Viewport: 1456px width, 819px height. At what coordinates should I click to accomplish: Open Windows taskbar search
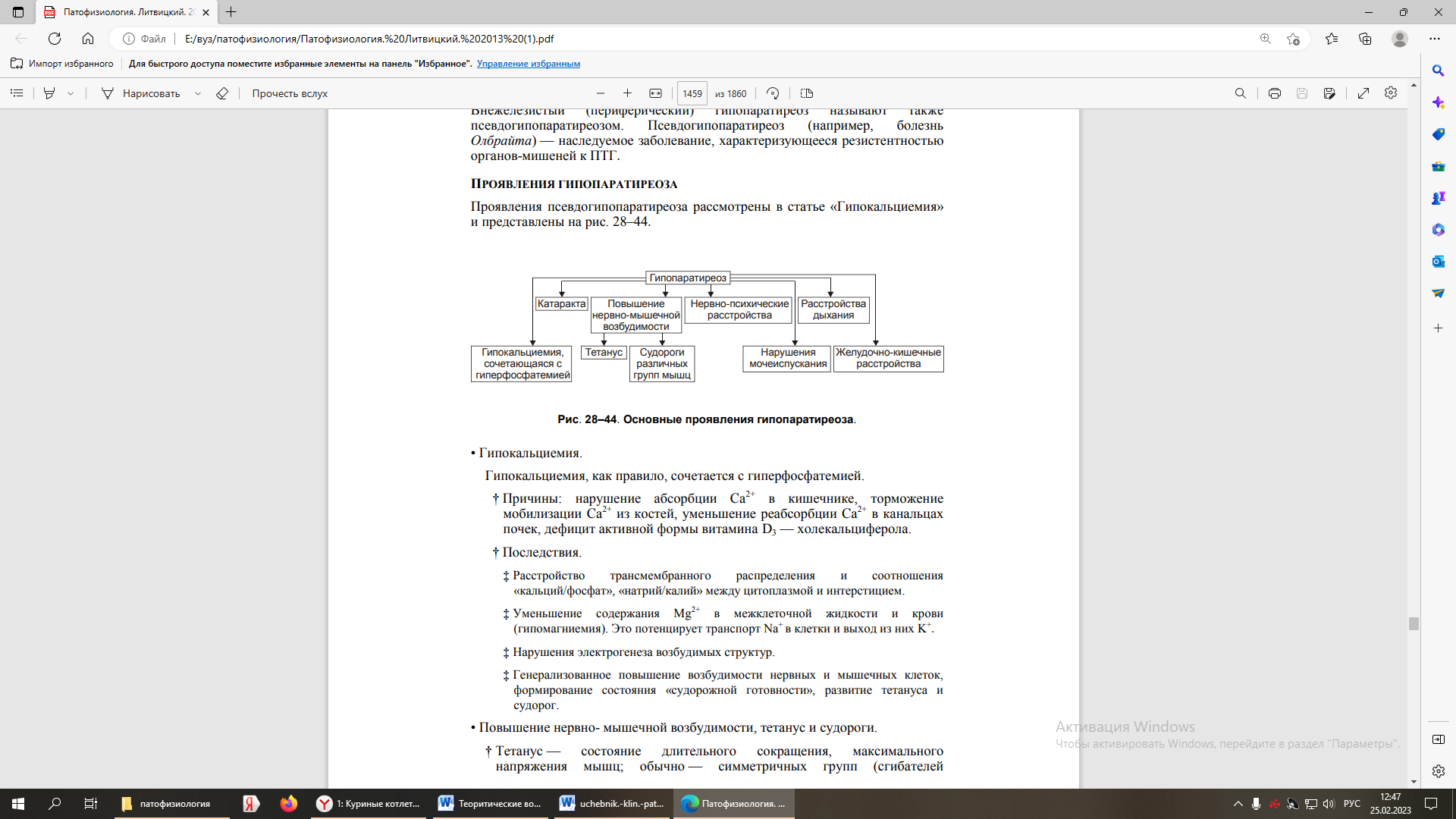(x=55, y=804)
